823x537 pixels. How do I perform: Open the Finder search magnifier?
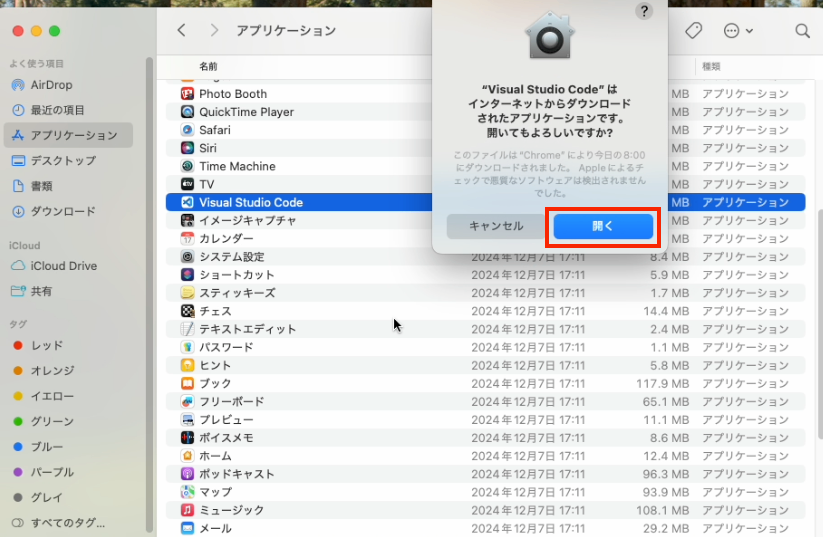[802, 30]
